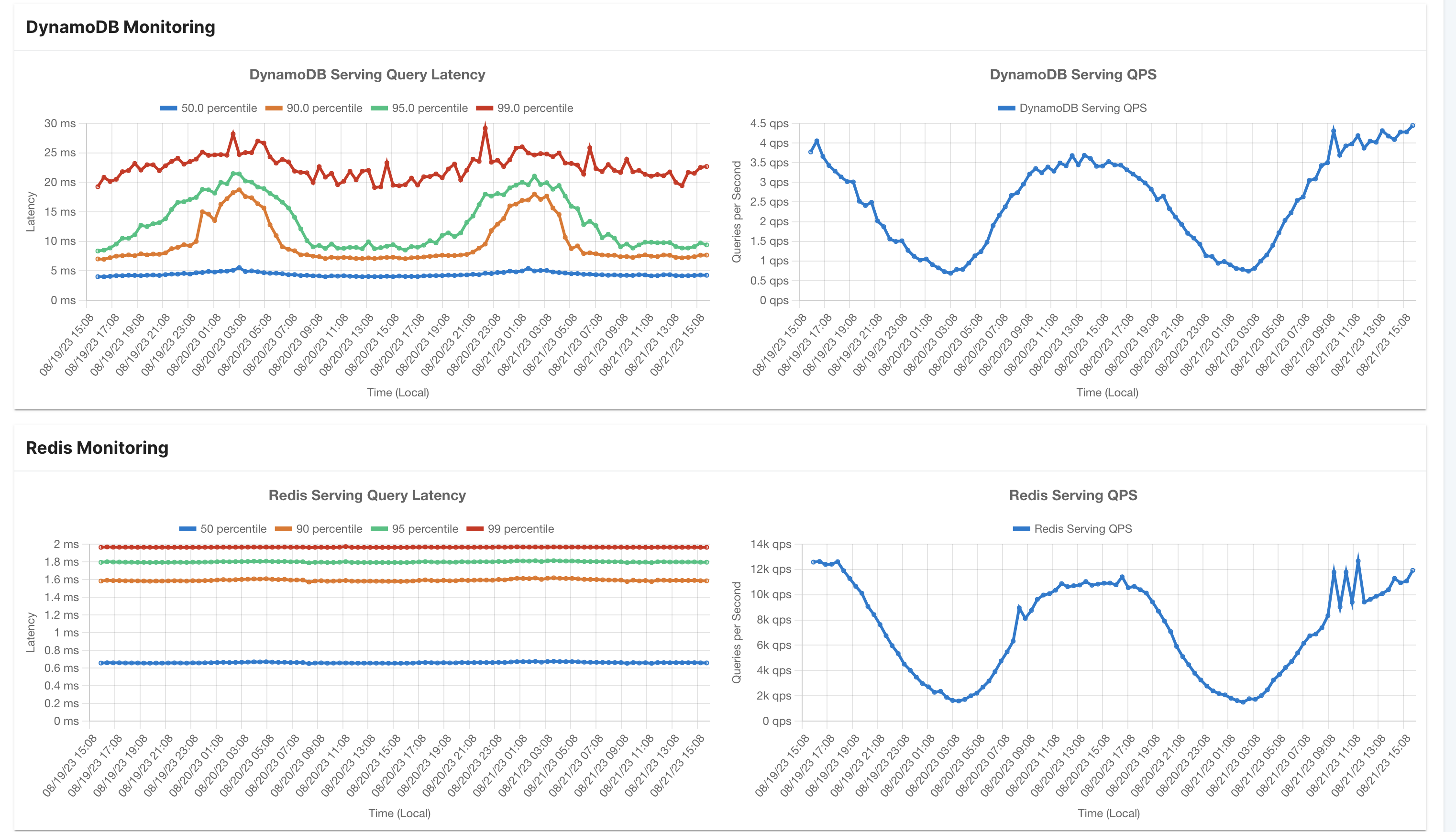Click the Queries per Second axis title in DynamoDB QPS

(737, 211)
